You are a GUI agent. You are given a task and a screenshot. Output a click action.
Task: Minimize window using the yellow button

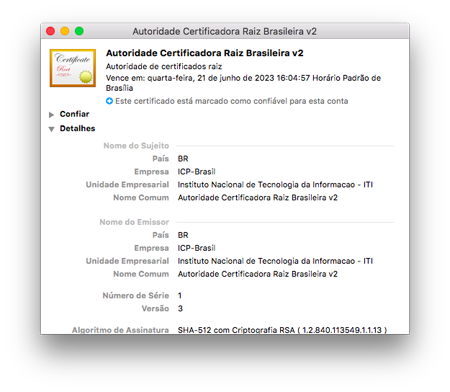(x=65, y=31)
